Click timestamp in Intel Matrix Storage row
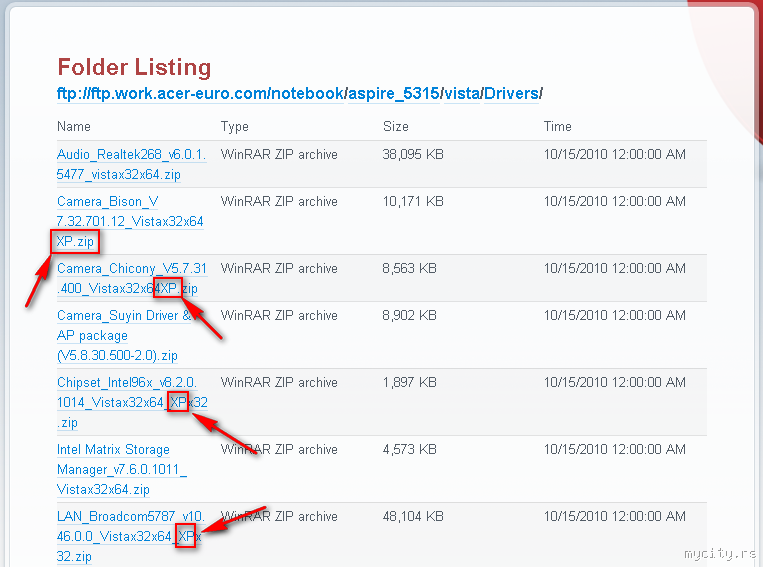Screen dimensions: 763x567 click(x=615, y=449)
